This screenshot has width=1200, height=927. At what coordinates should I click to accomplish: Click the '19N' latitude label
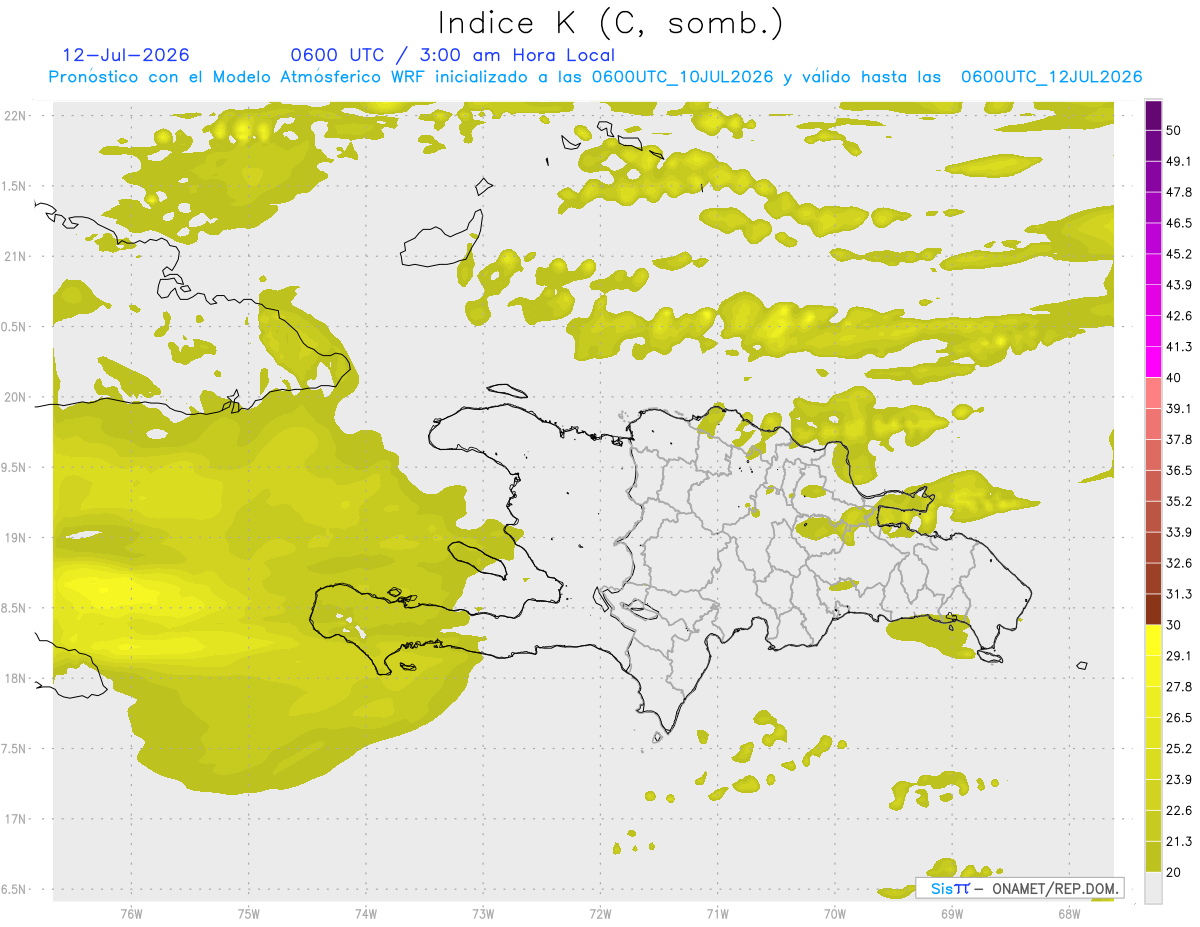[14, 538]
